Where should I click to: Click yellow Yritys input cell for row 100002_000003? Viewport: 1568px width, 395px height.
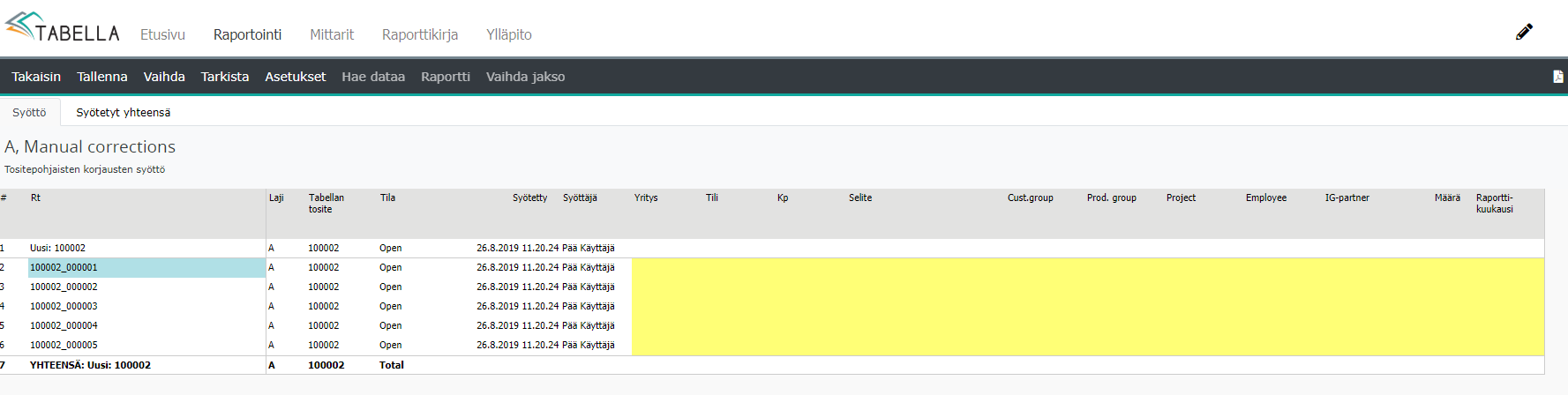666,306
